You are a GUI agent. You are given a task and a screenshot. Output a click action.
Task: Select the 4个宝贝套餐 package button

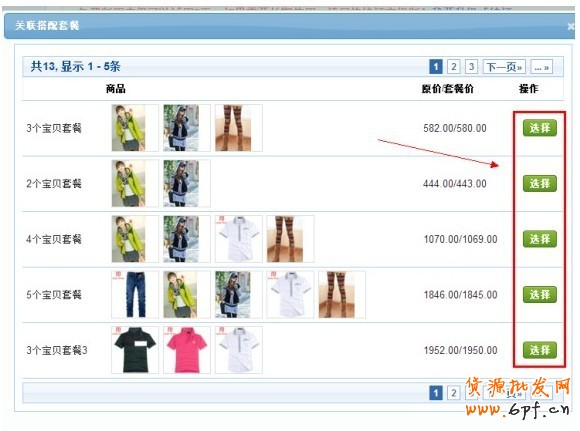[x=539, y=239]
